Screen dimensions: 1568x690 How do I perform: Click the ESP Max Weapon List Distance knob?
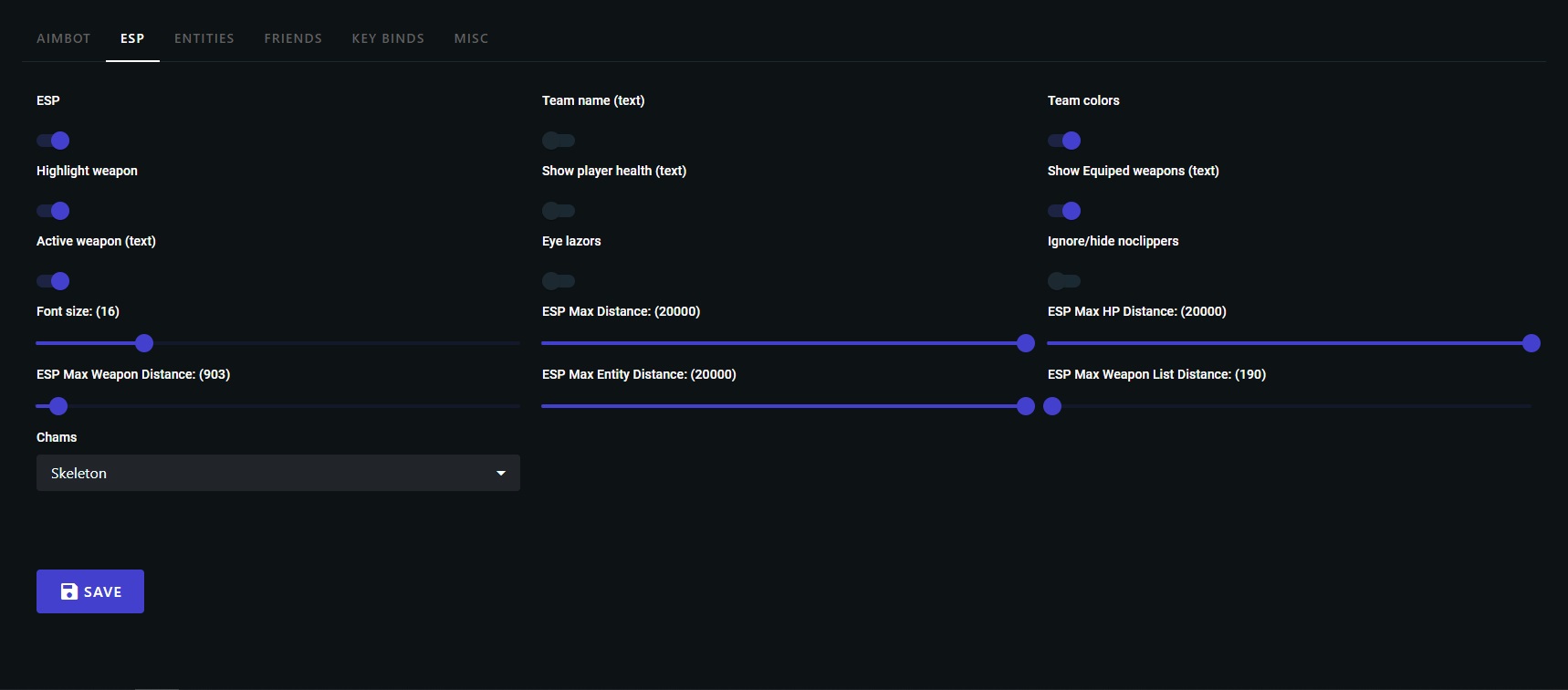point(1052,406)
